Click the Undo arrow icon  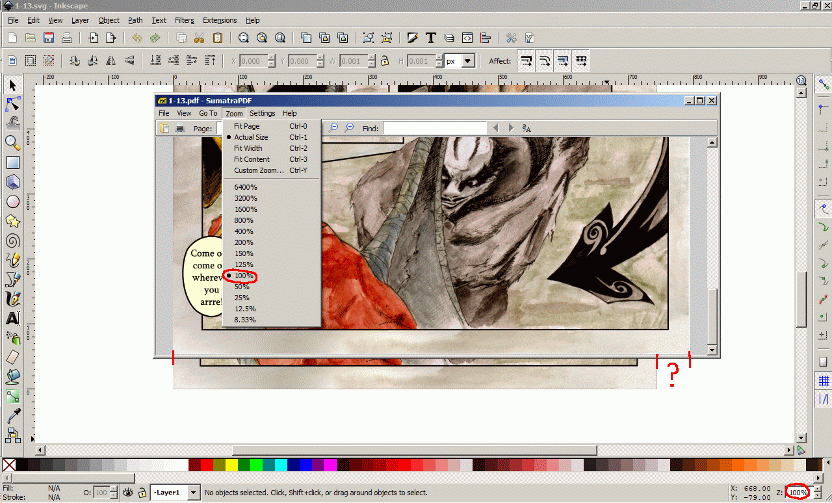(137, 38)
